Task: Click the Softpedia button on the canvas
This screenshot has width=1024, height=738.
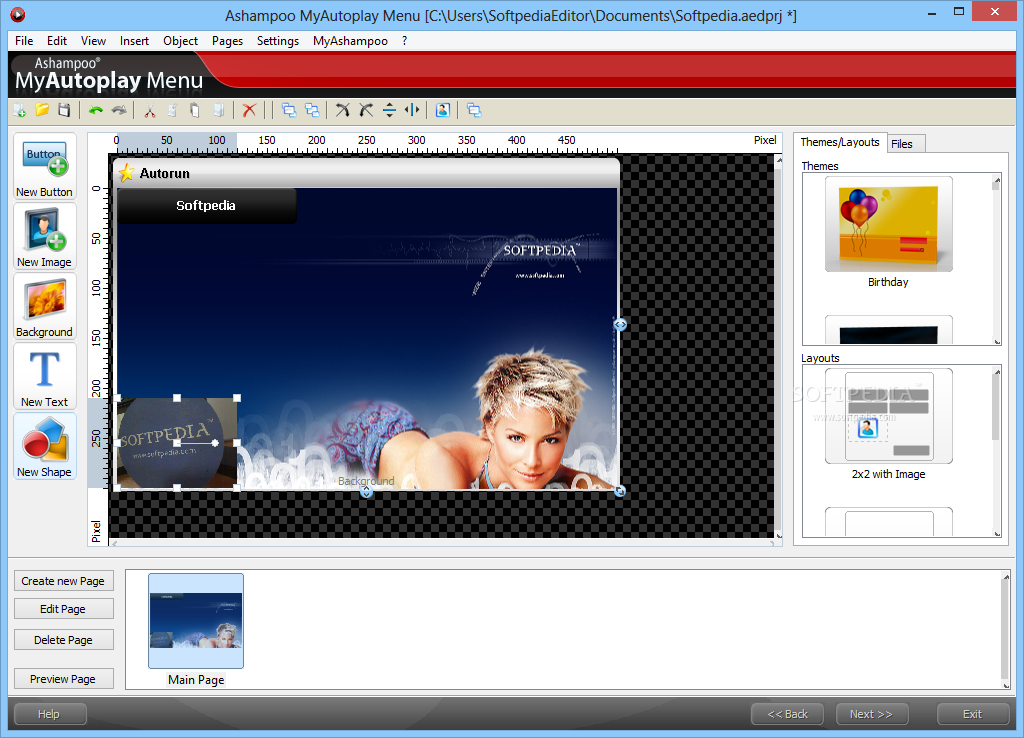Action: [x=206, y=206]
